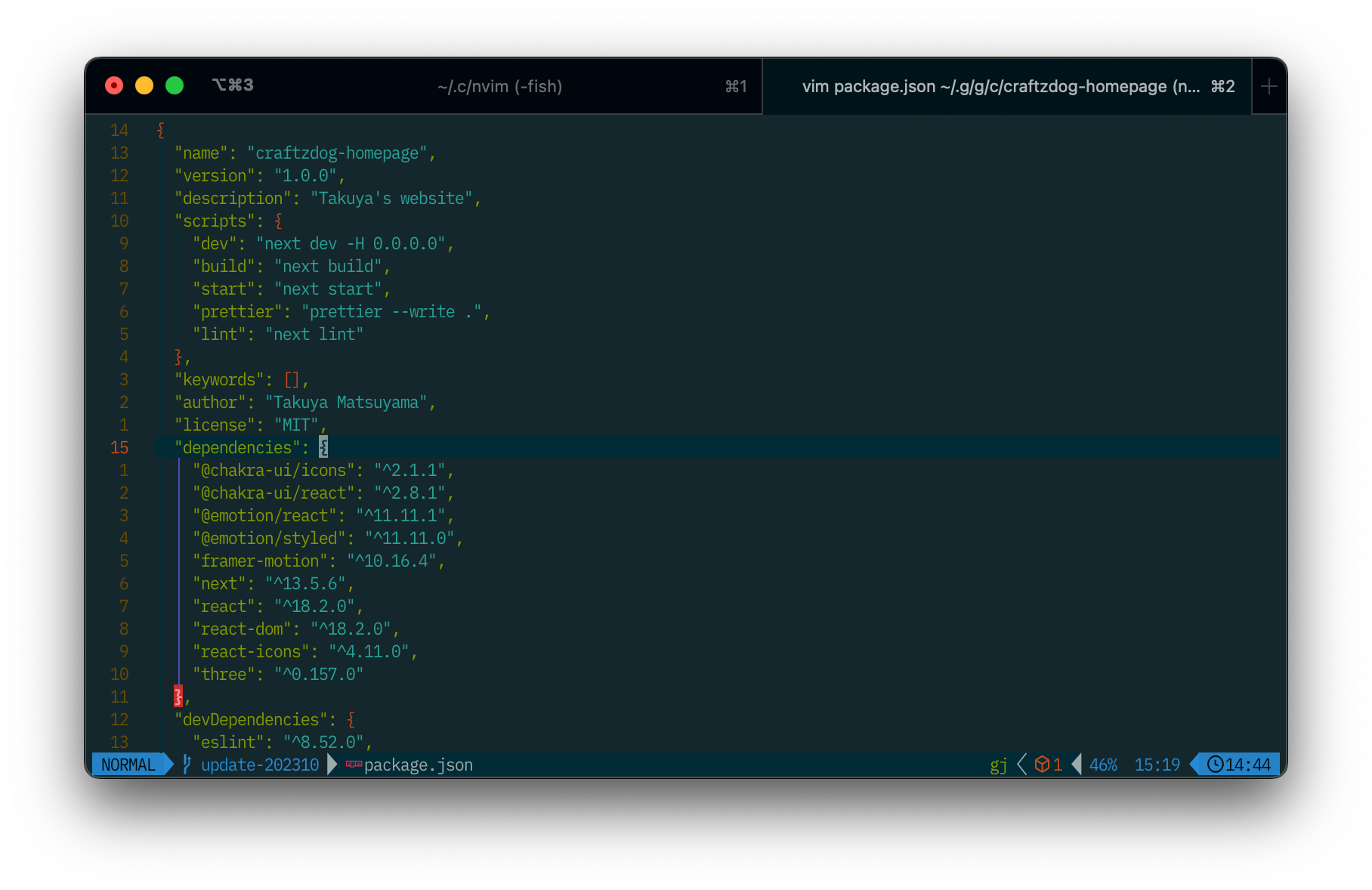Click the "next dev -H 0.0.0.0" script

click(x=351, y=243)
